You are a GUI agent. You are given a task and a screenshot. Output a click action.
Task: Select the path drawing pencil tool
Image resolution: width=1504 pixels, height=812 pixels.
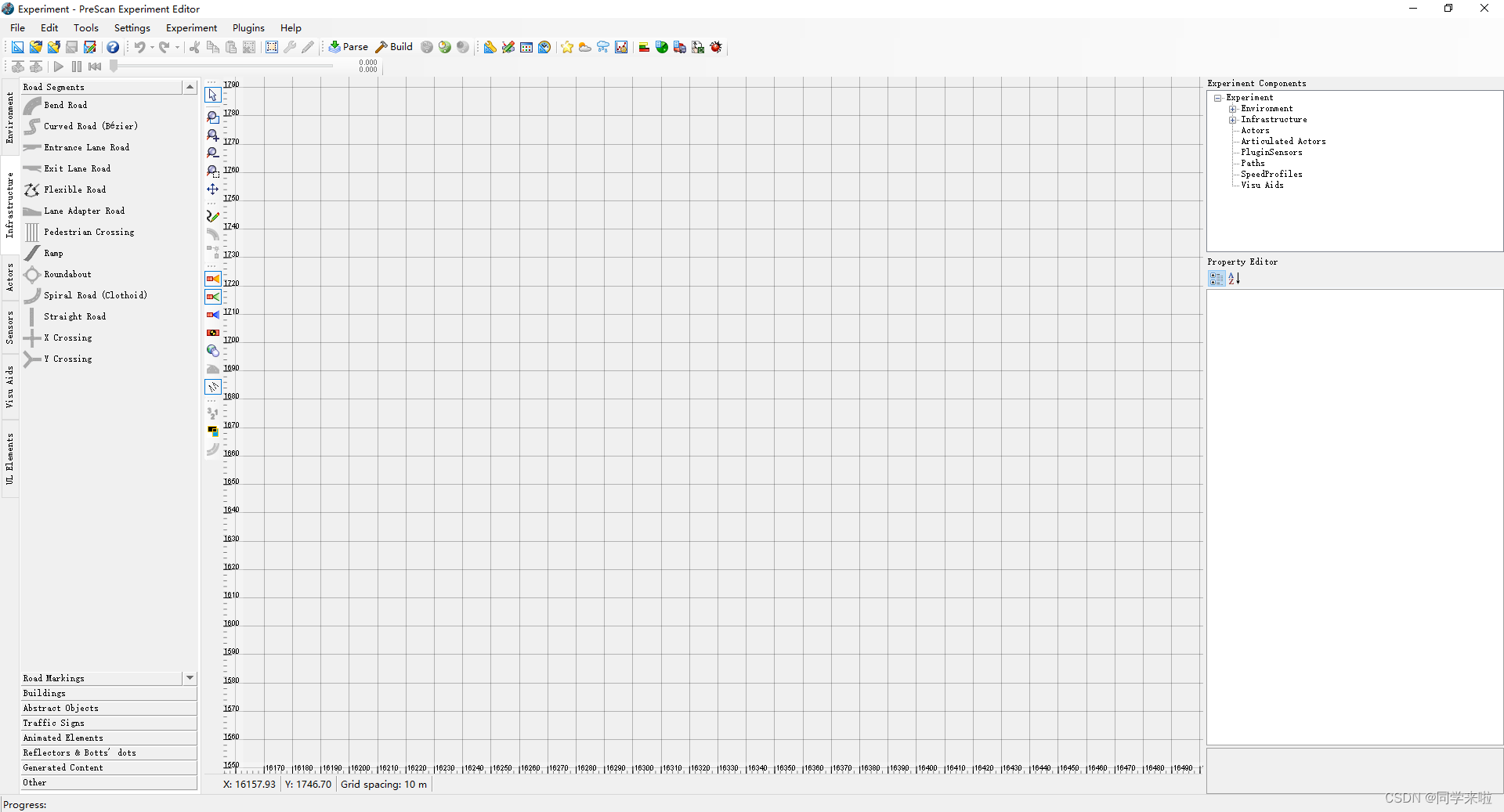click(213, 216)
